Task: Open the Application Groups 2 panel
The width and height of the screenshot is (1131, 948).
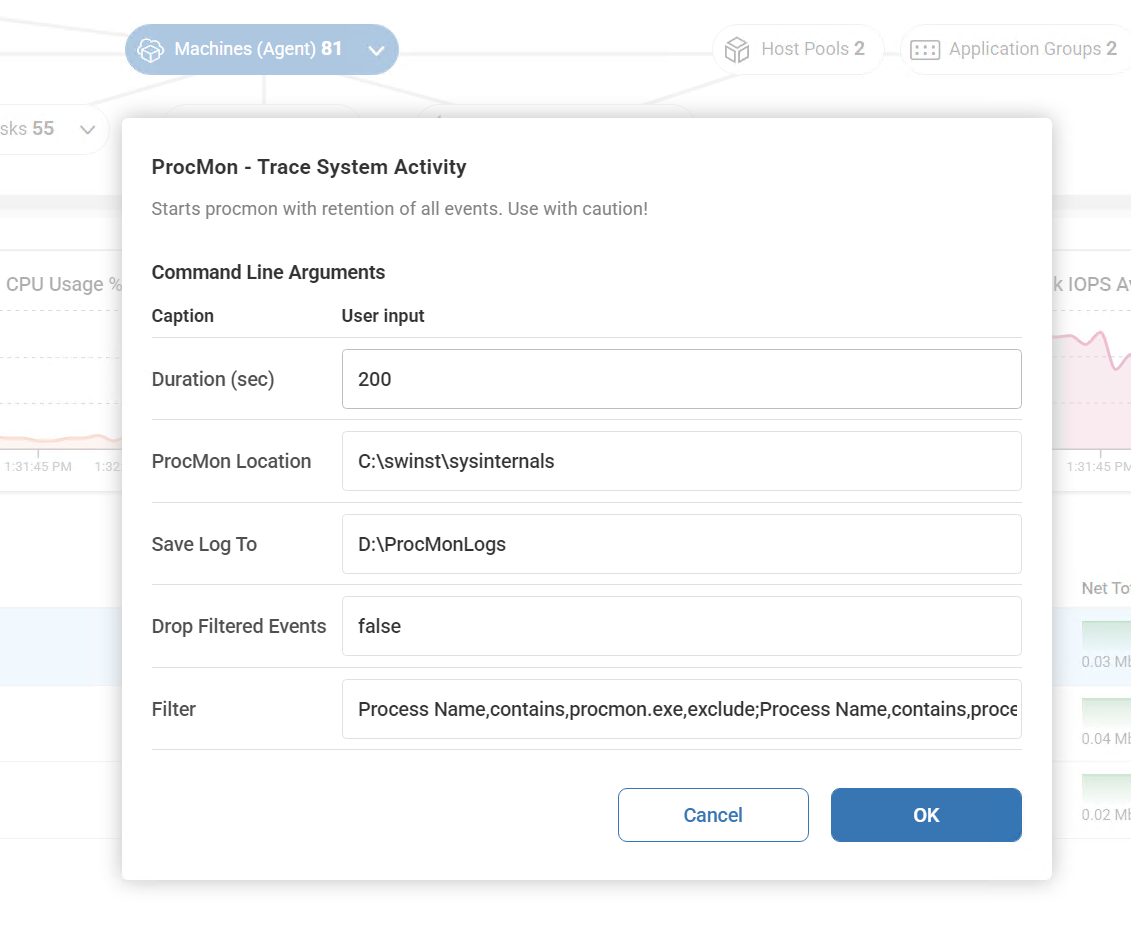Action: pyautogui.click(x=1014, y=48)
